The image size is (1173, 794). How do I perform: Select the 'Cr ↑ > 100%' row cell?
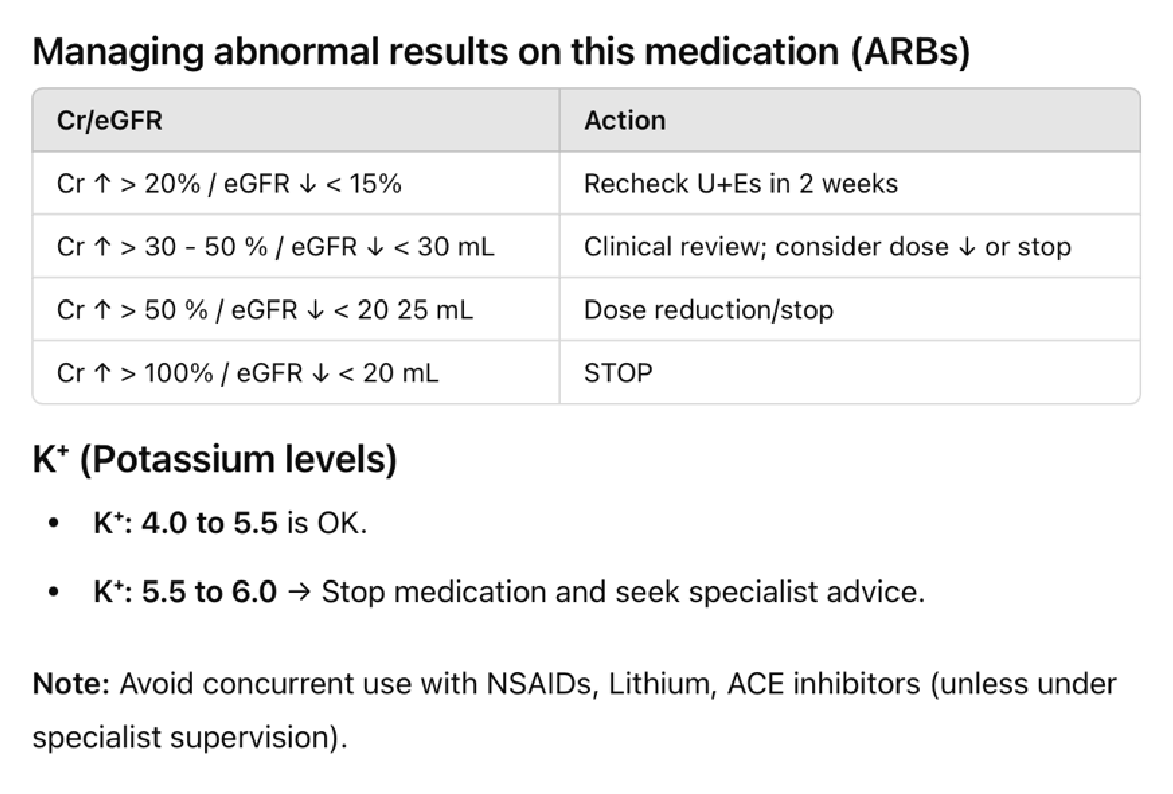point(248,373)
